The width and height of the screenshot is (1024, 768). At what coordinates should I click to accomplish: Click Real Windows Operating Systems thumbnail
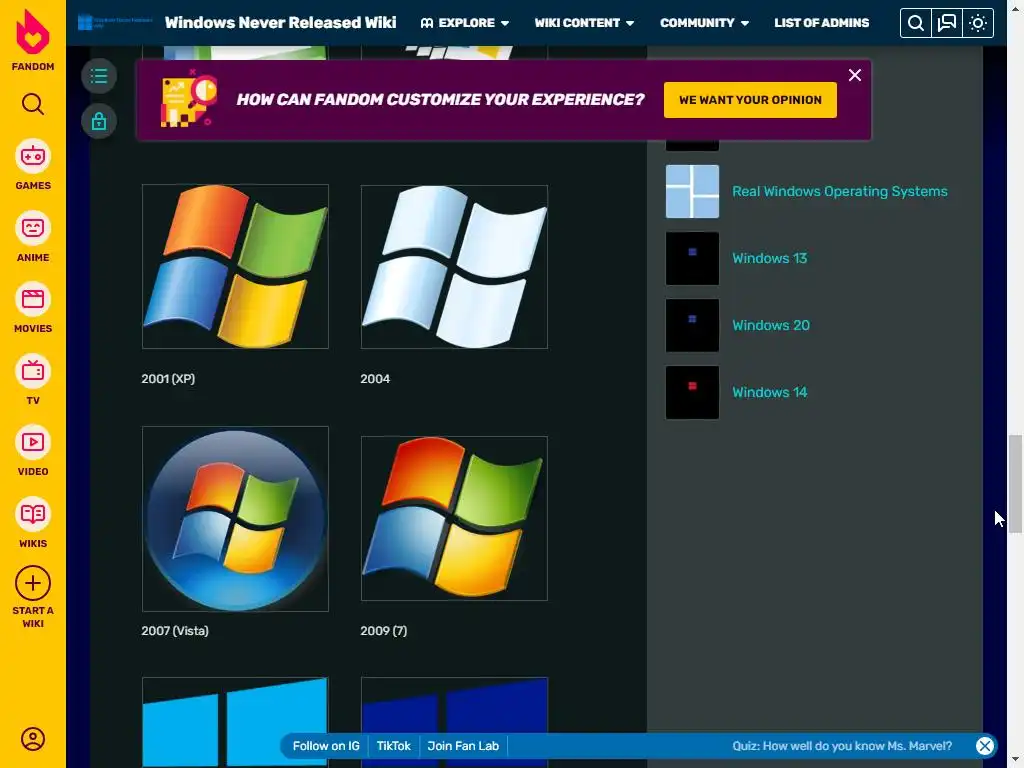(692, 191)
